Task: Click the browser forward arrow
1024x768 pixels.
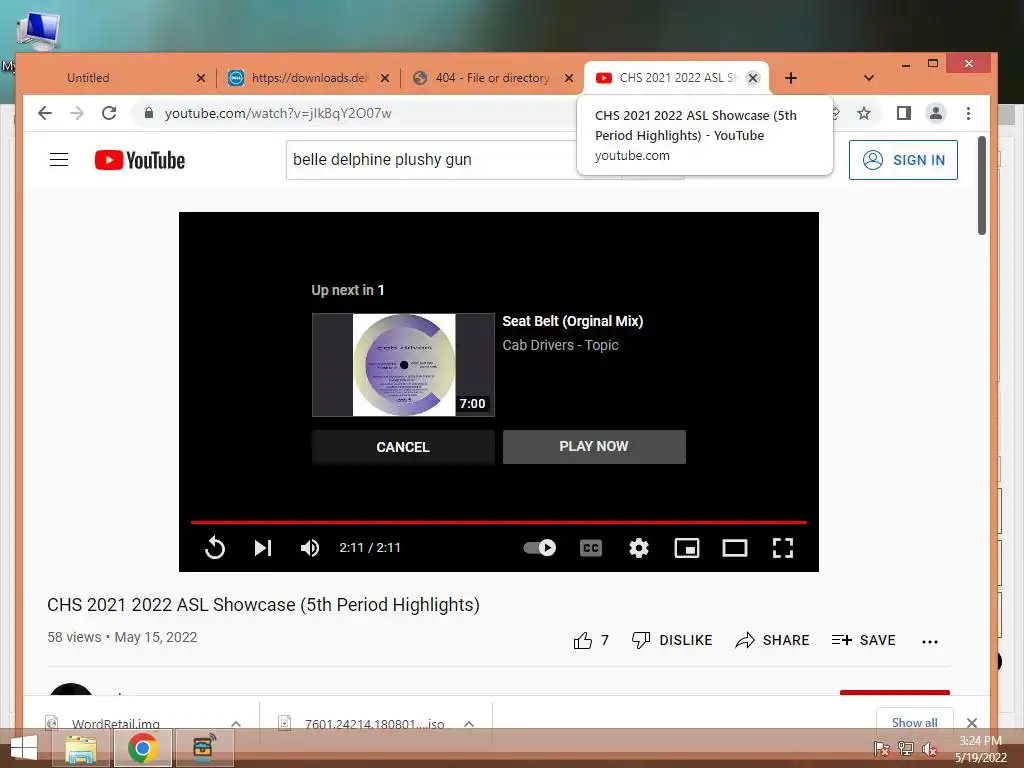Action: (x=77, y=113)
